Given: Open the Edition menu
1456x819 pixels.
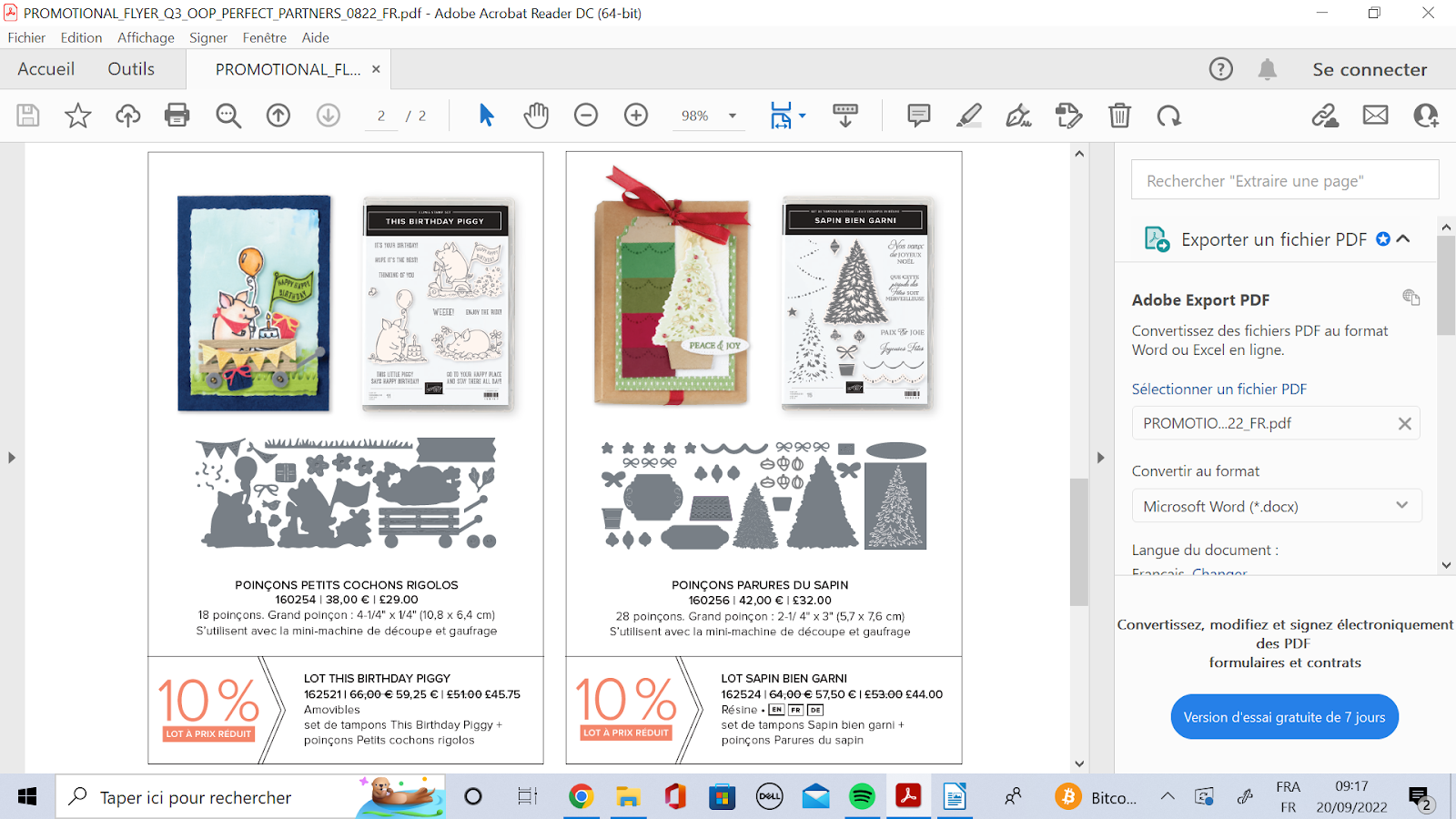Looking at the screenshot, I should (x=81, y=37).
